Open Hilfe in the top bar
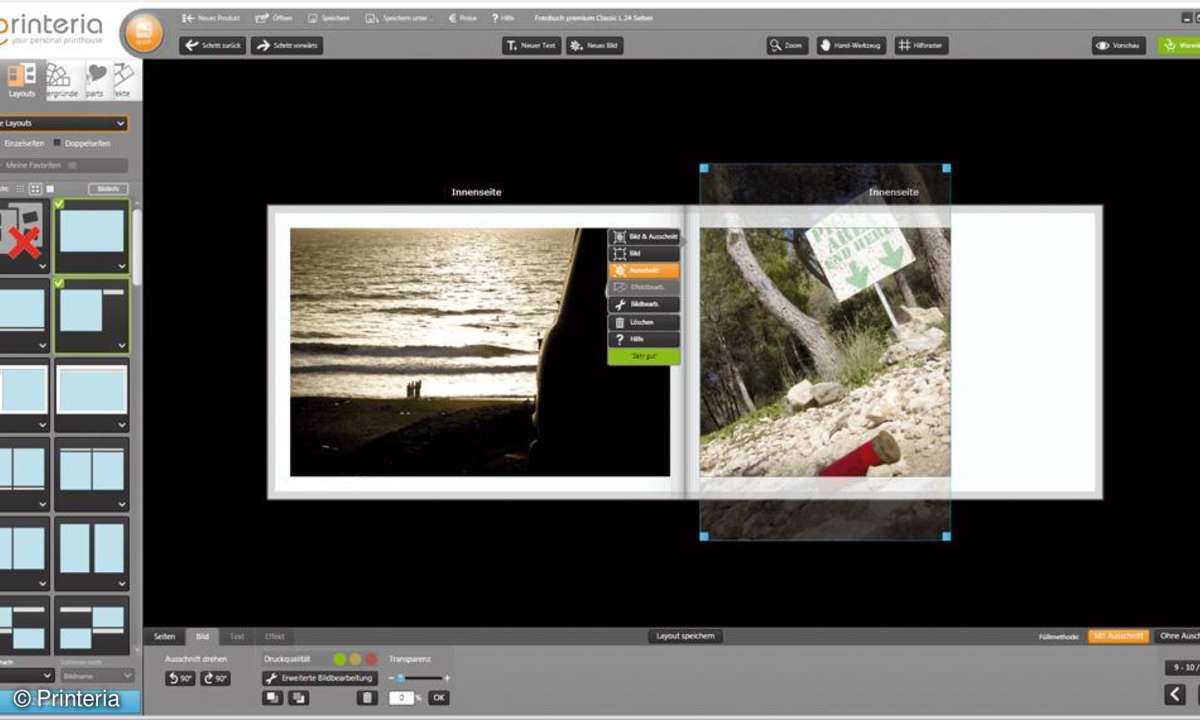Image resolution: width=1200 pixels, height=720 pixels. [501, 18]
